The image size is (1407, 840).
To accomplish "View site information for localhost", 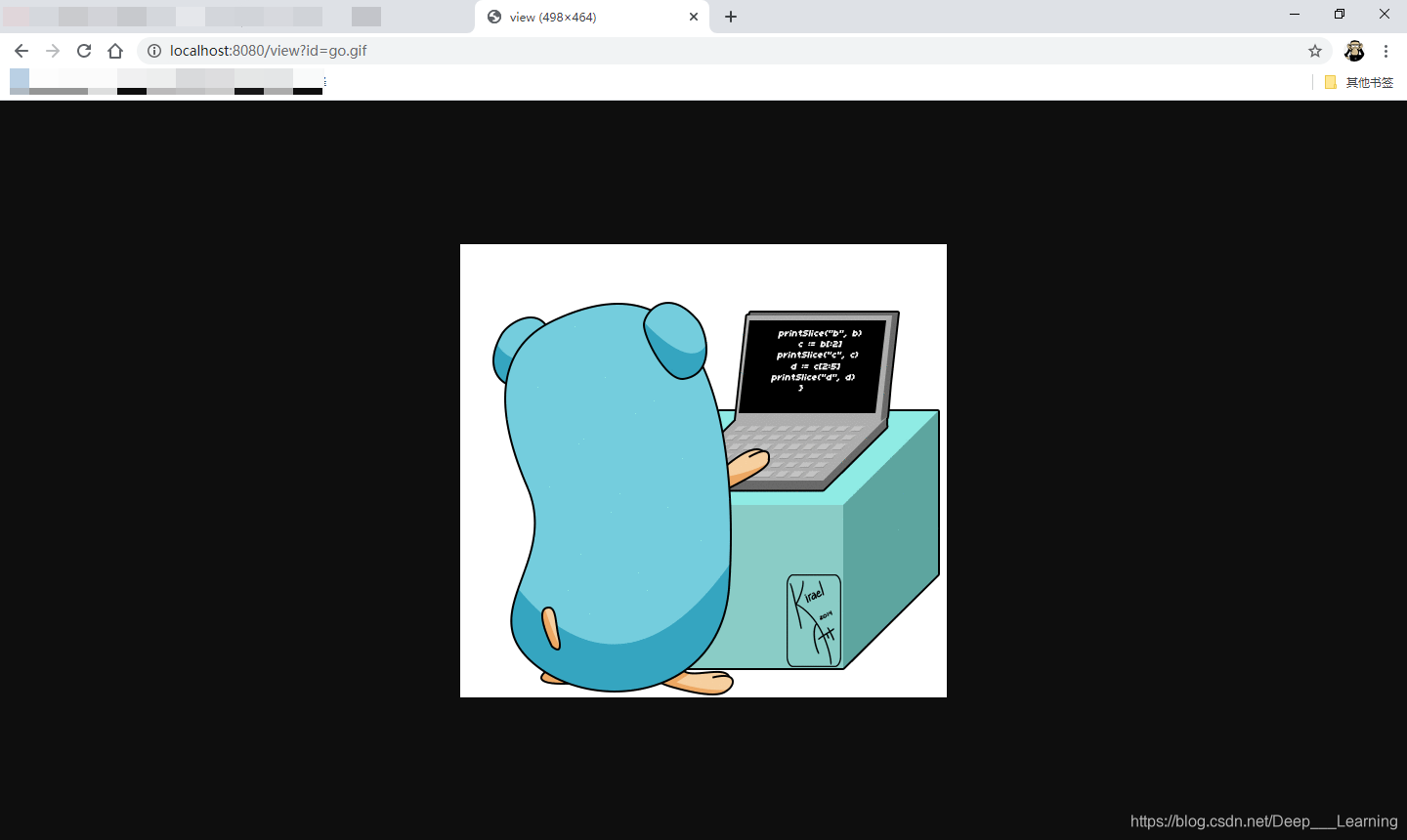I will point(154,51).
